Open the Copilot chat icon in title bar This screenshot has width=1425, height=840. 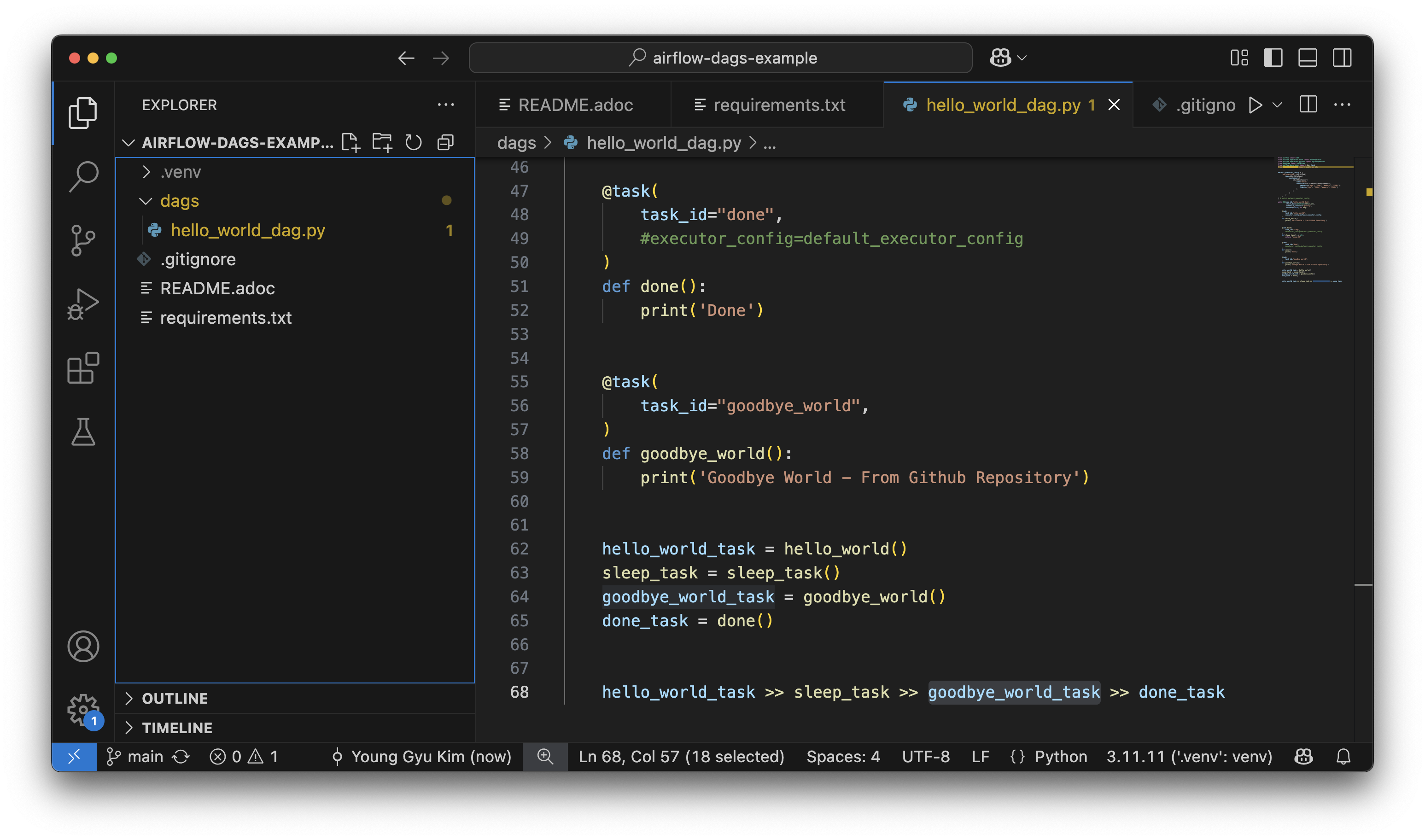click(1000, 58)
